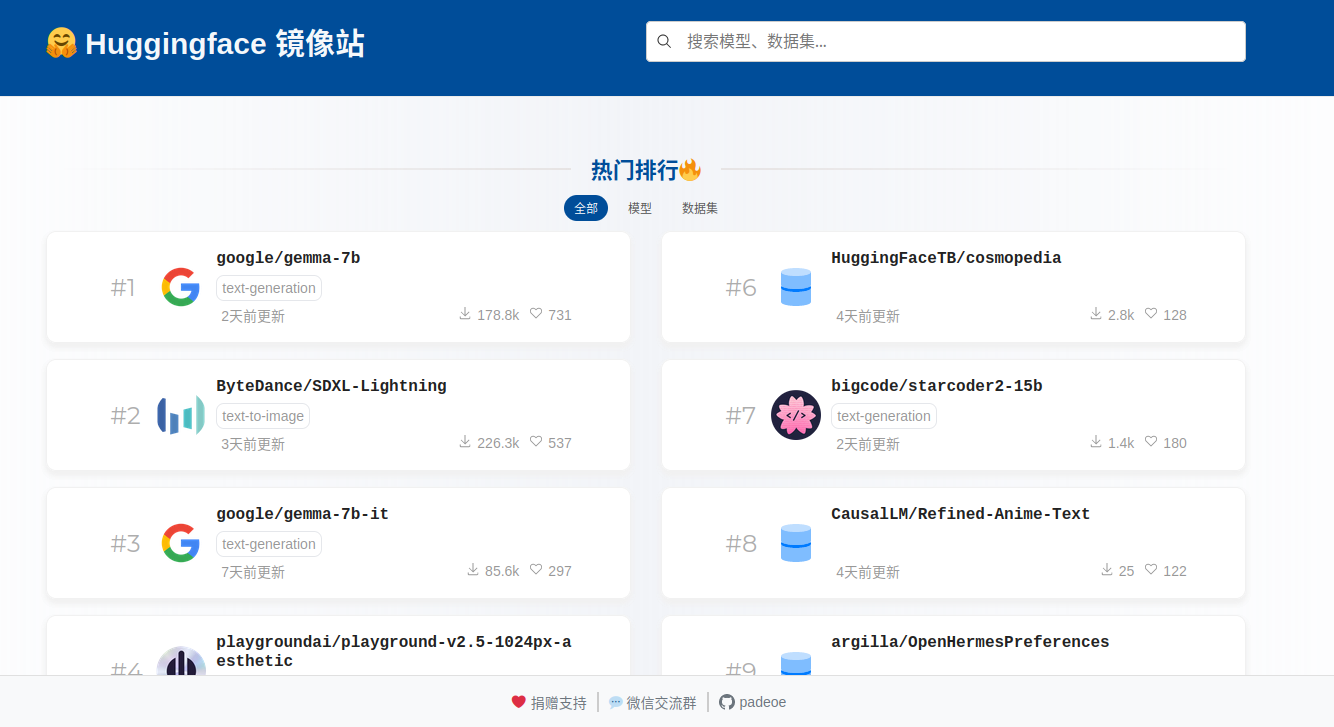Click the 热门排行 heading
The width and height of the screenshot is (1334, 727).
pyautogui.click(x=634, y=170)
